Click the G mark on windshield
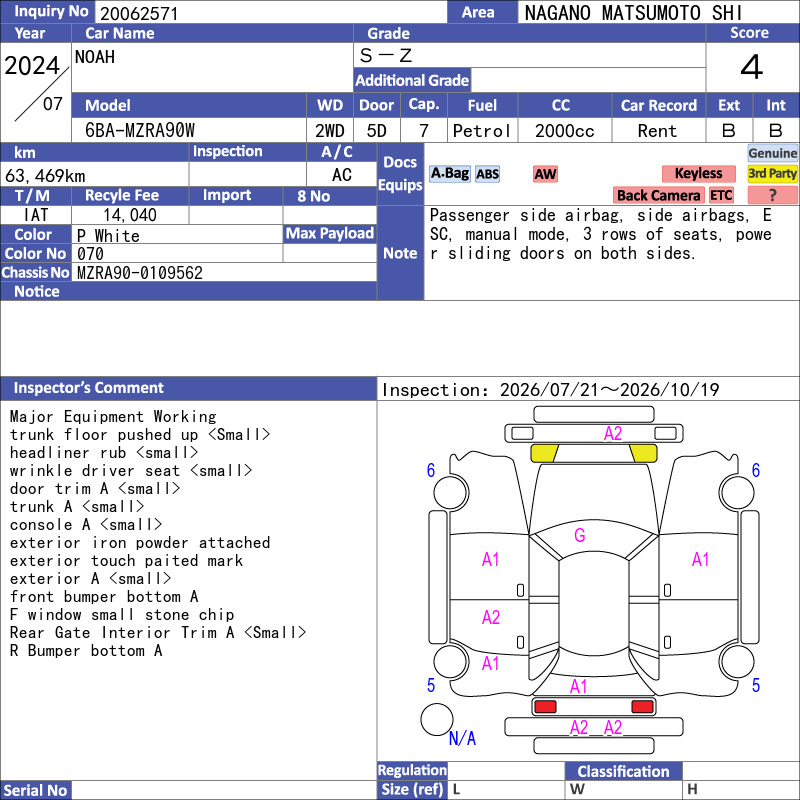Image resolution: width=800 pixels, height=800 pixels. pyautogui.click(x=580, y=535)
